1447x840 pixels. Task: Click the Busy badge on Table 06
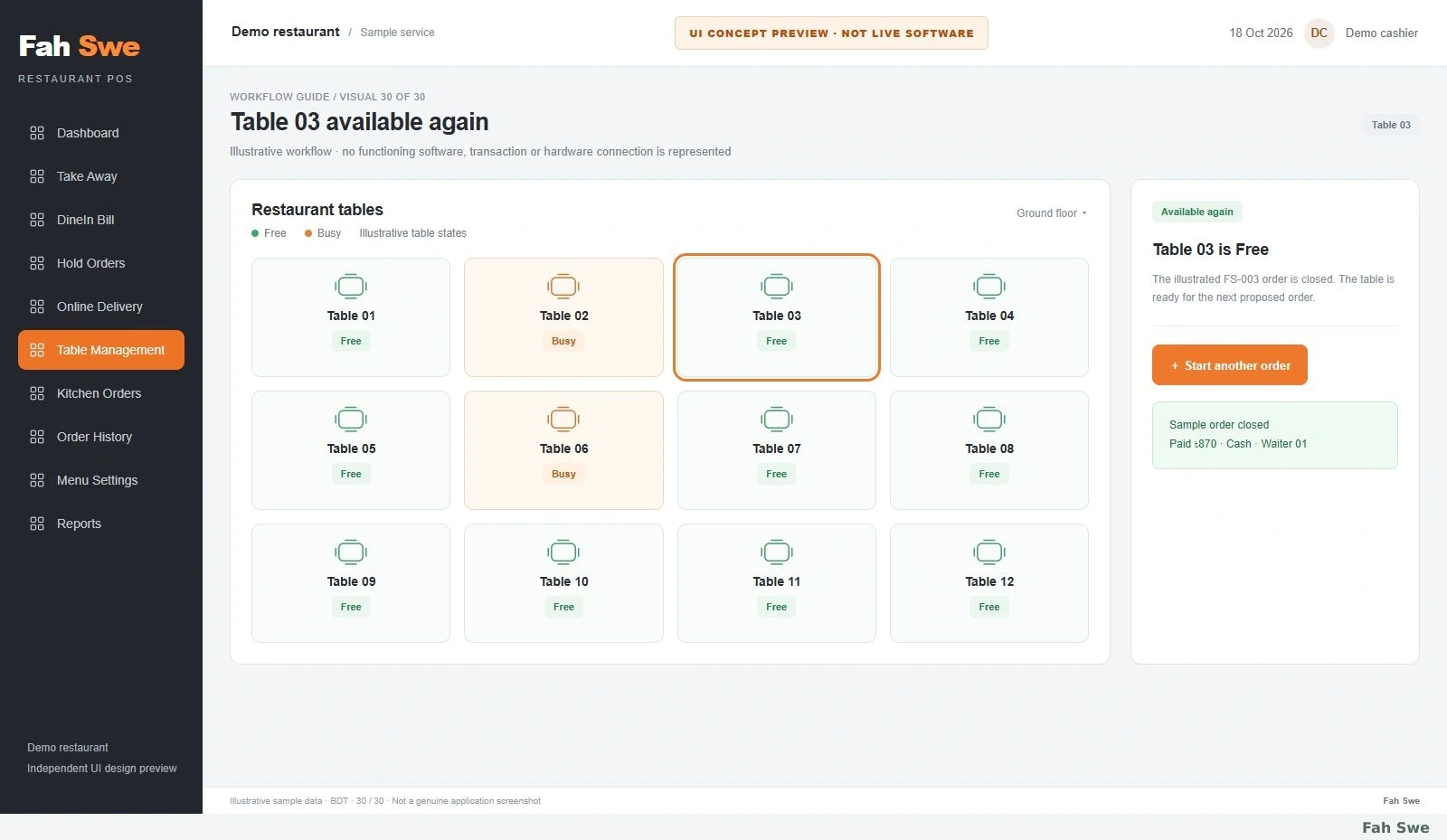click(x=563, y=474)
